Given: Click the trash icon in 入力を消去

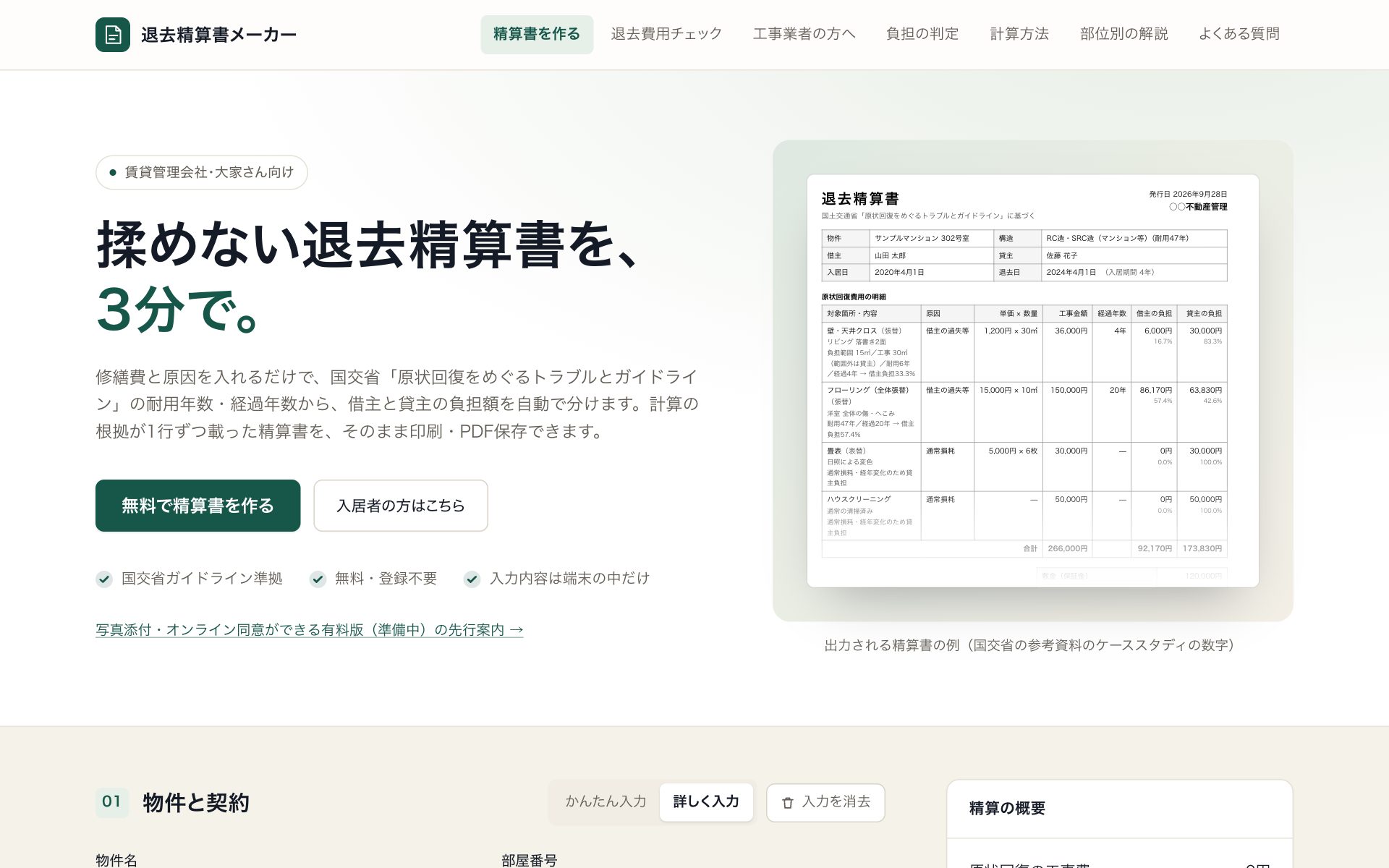Looking at the screenshot, I should 788,803.
